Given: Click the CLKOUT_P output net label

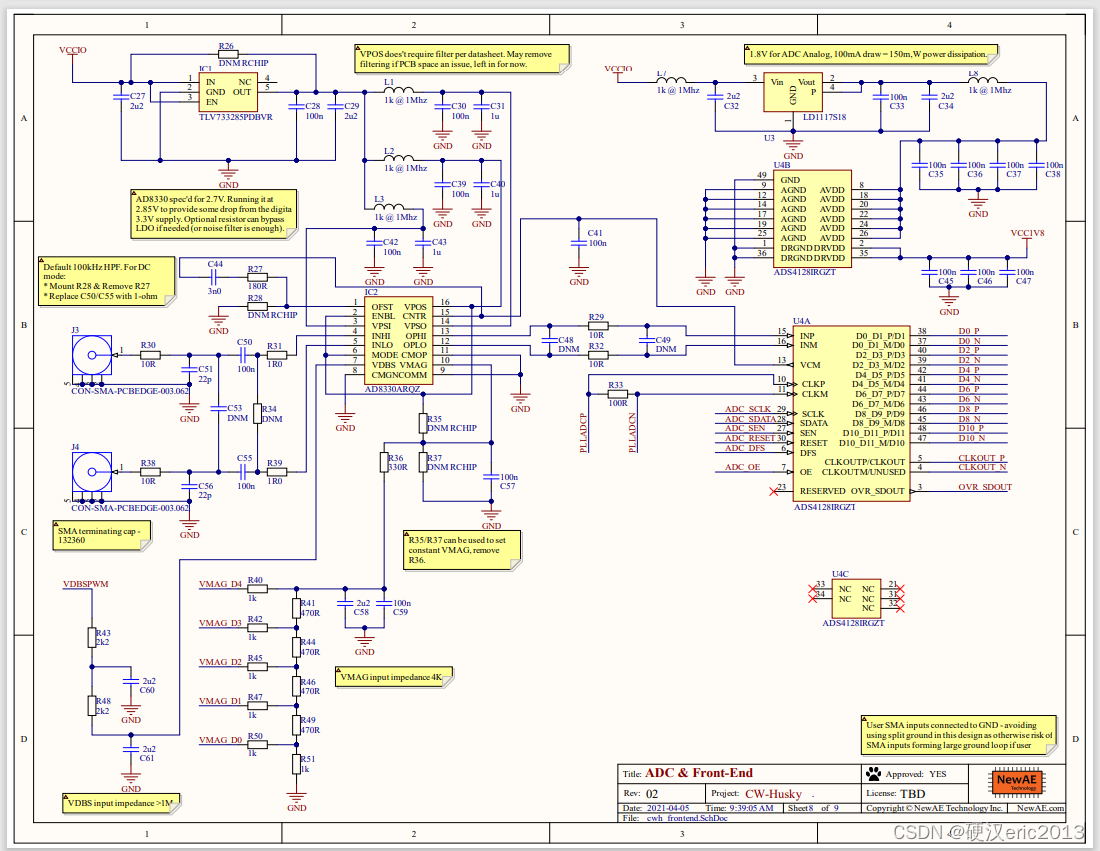Looking at the screenshot, I should click(x=981, y=458).
